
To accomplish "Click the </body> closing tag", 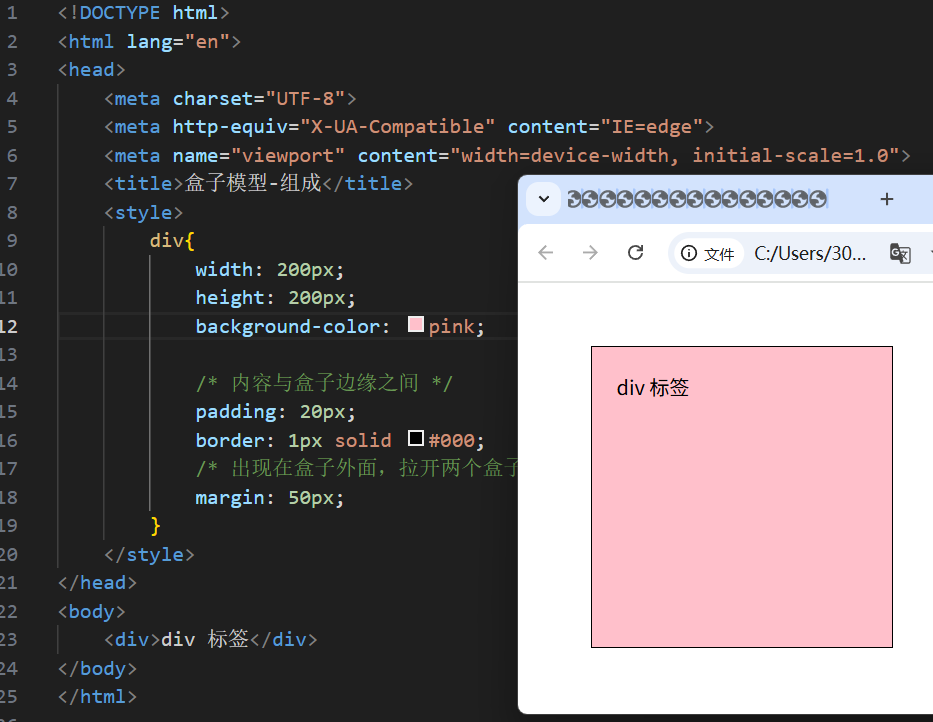I will tap(98, 668).
